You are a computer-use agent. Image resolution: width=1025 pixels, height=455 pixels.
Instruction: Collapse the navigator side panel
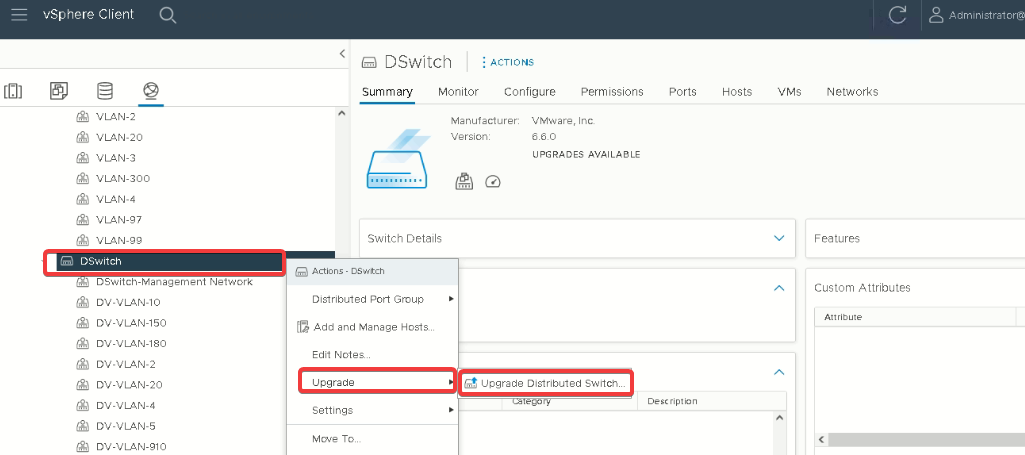(x=342, y=54)
